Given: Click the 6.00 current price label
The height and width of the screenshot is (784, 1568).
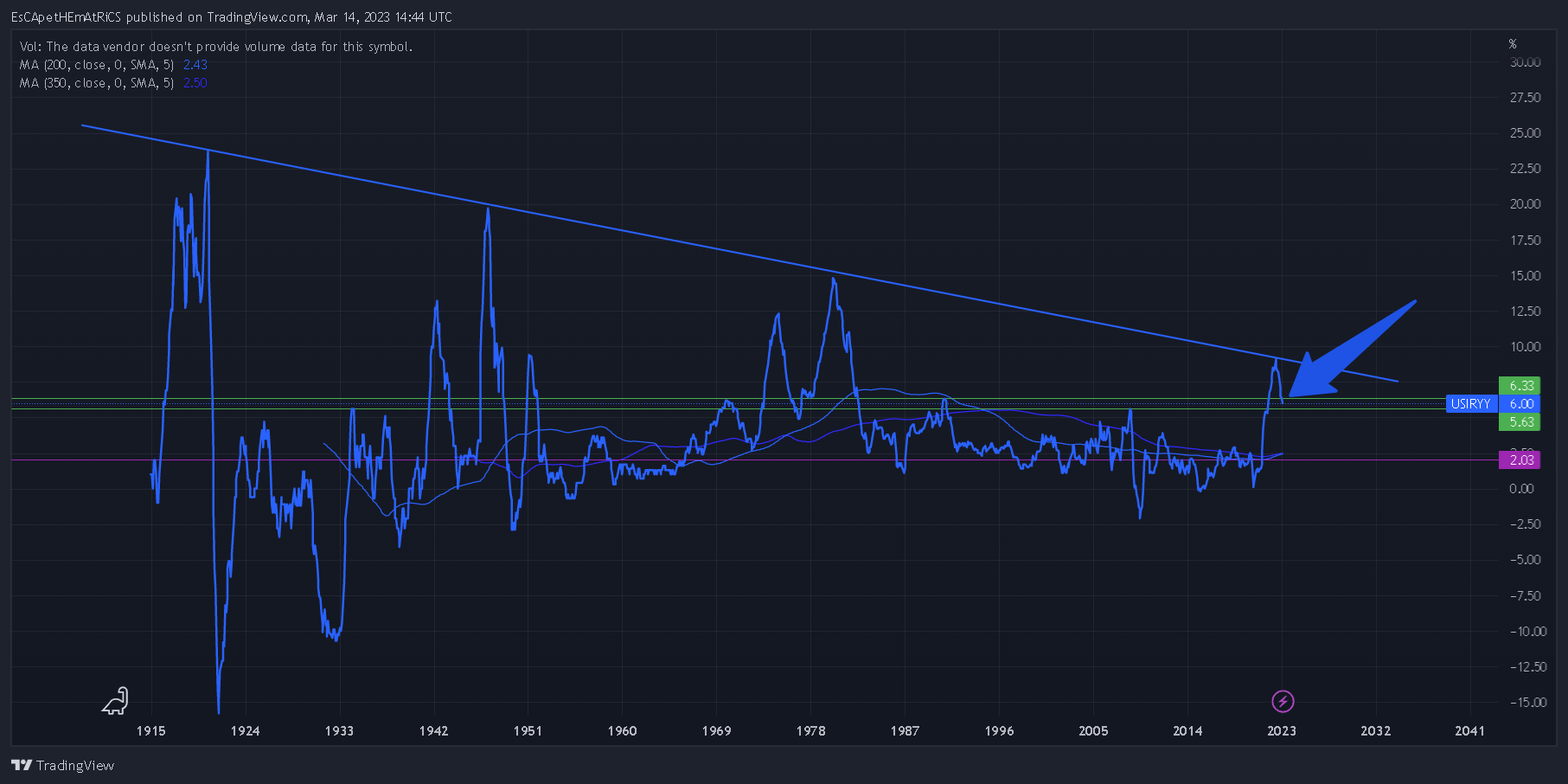Looking at the screenshot, I should pos(1520,404).
